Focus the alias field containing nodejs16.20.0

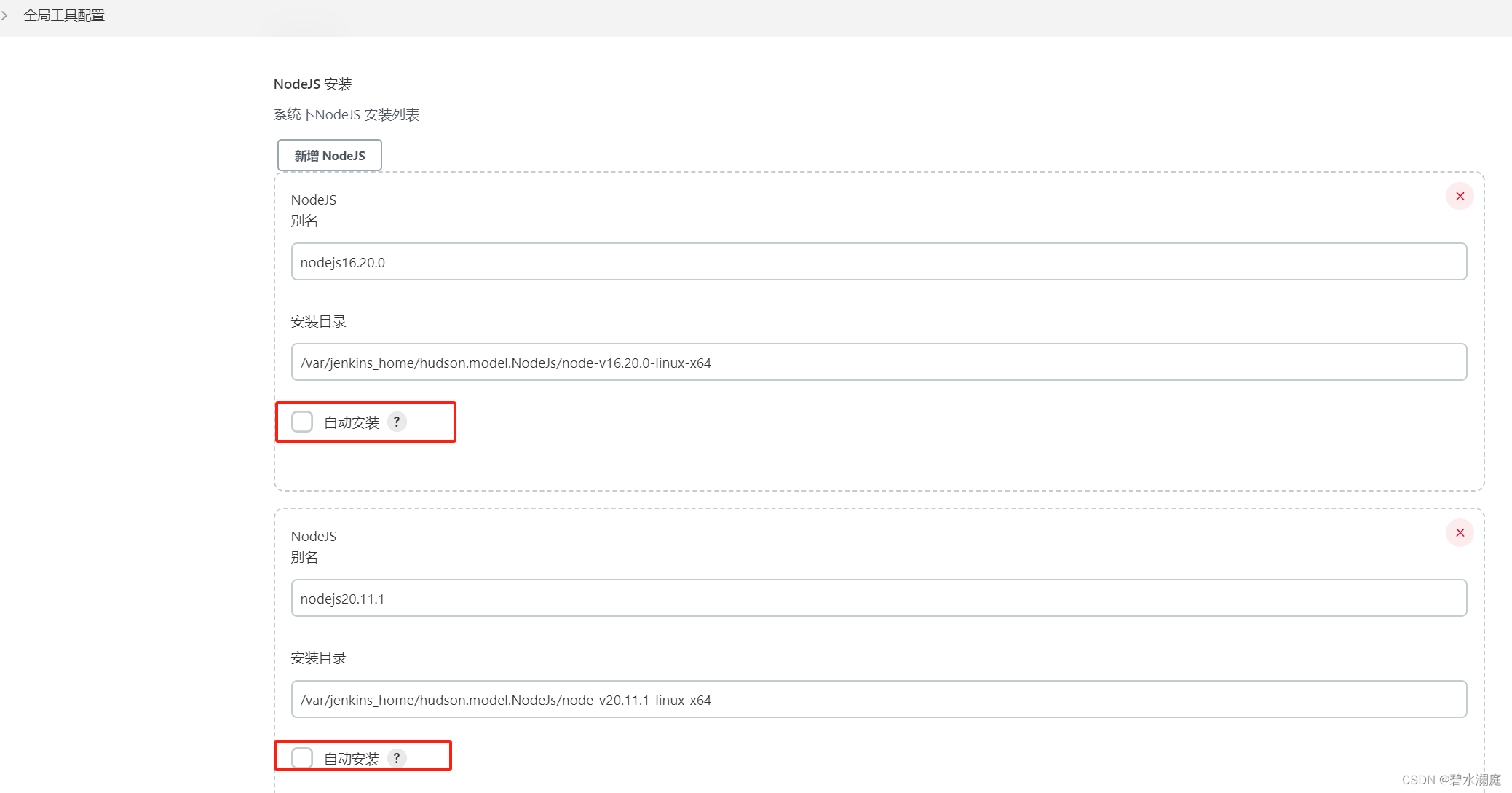(879, 261)
